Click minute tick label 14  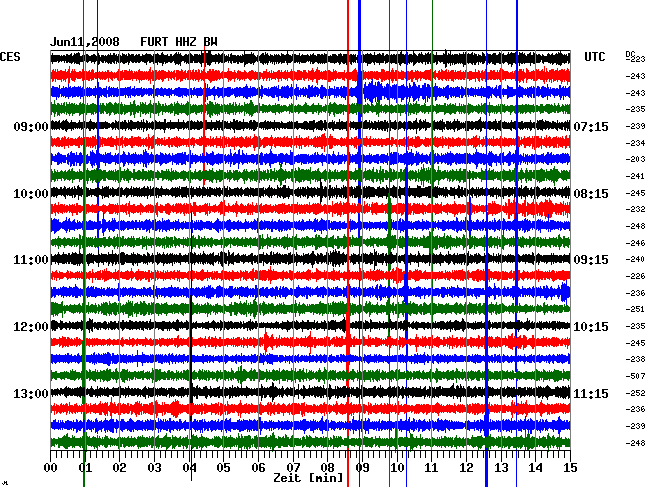point(536,468)
